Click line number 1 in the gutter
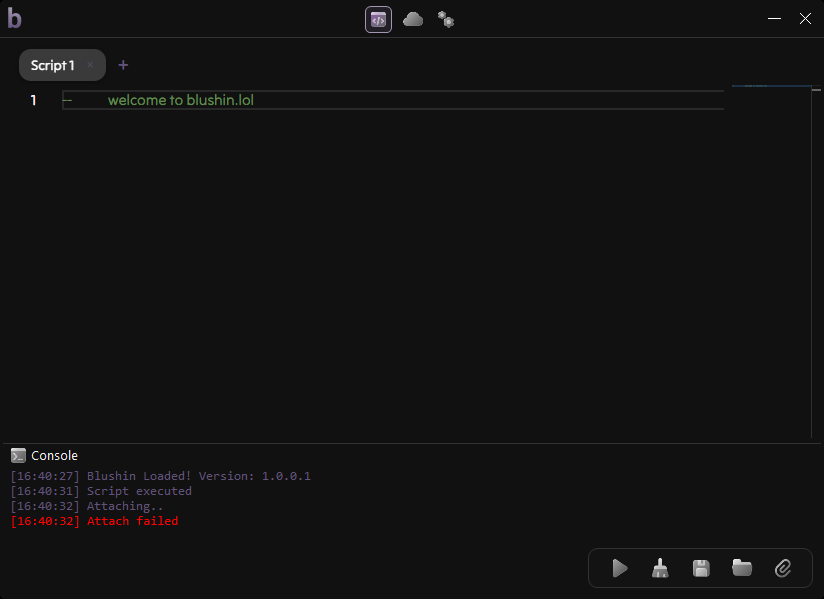824x599 pixels. (33, 100)
